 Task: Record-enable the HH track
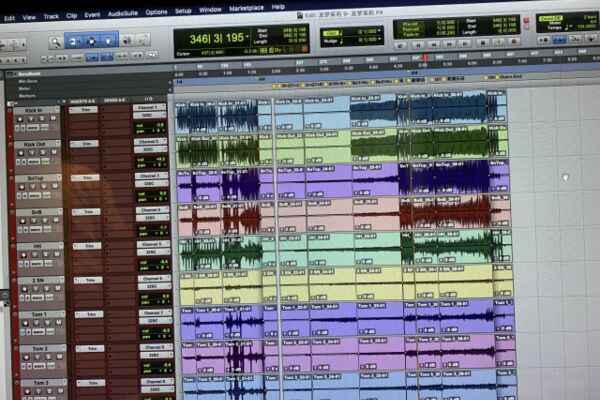24,255
